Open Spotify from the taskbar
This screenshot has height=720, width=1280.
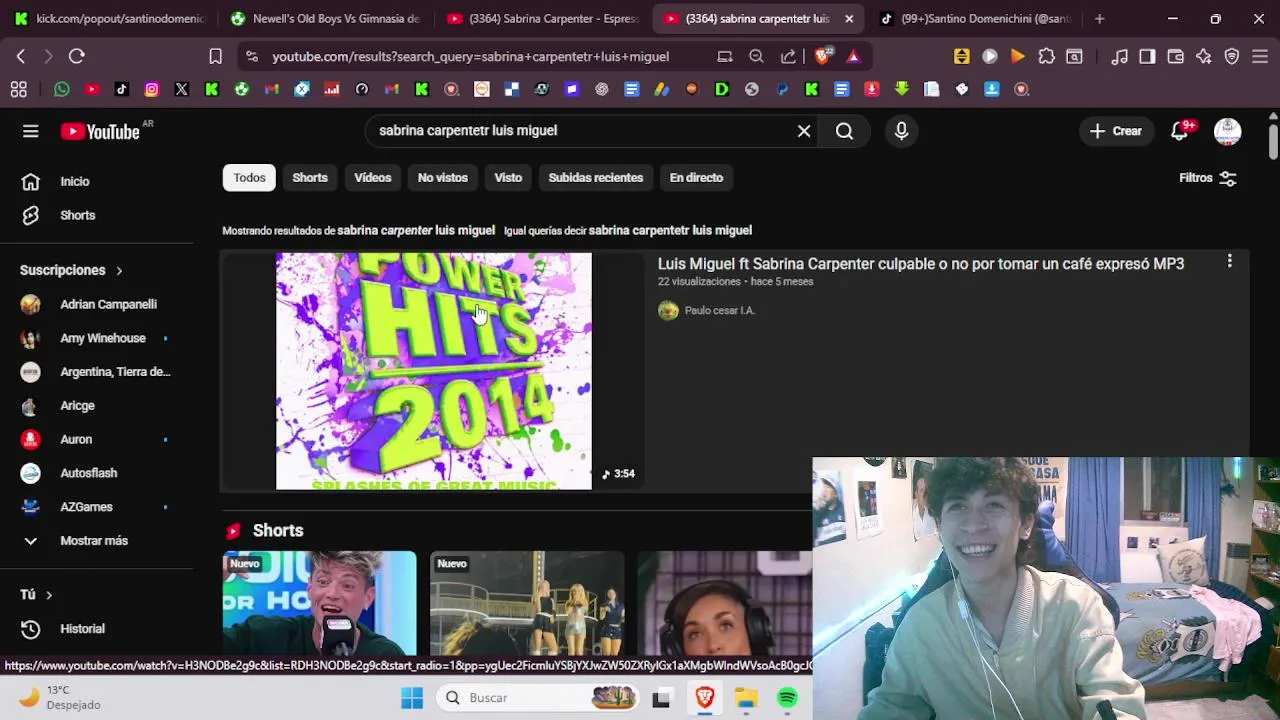pyautogui.click(x=788, y=698)
